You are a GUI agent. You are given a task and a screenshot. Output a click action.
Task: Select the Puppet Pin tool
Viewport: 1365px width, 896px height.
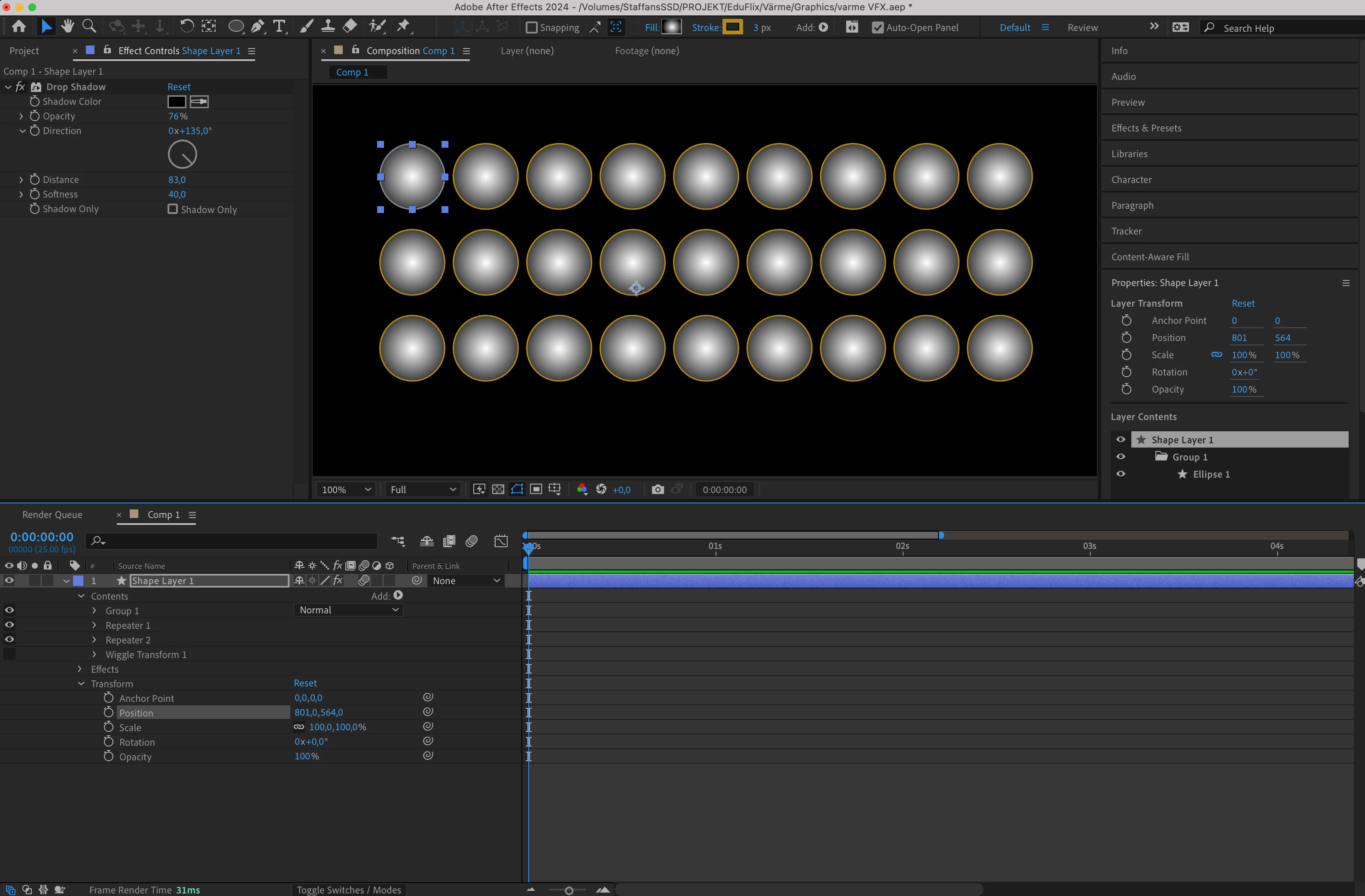pos(404,26)
